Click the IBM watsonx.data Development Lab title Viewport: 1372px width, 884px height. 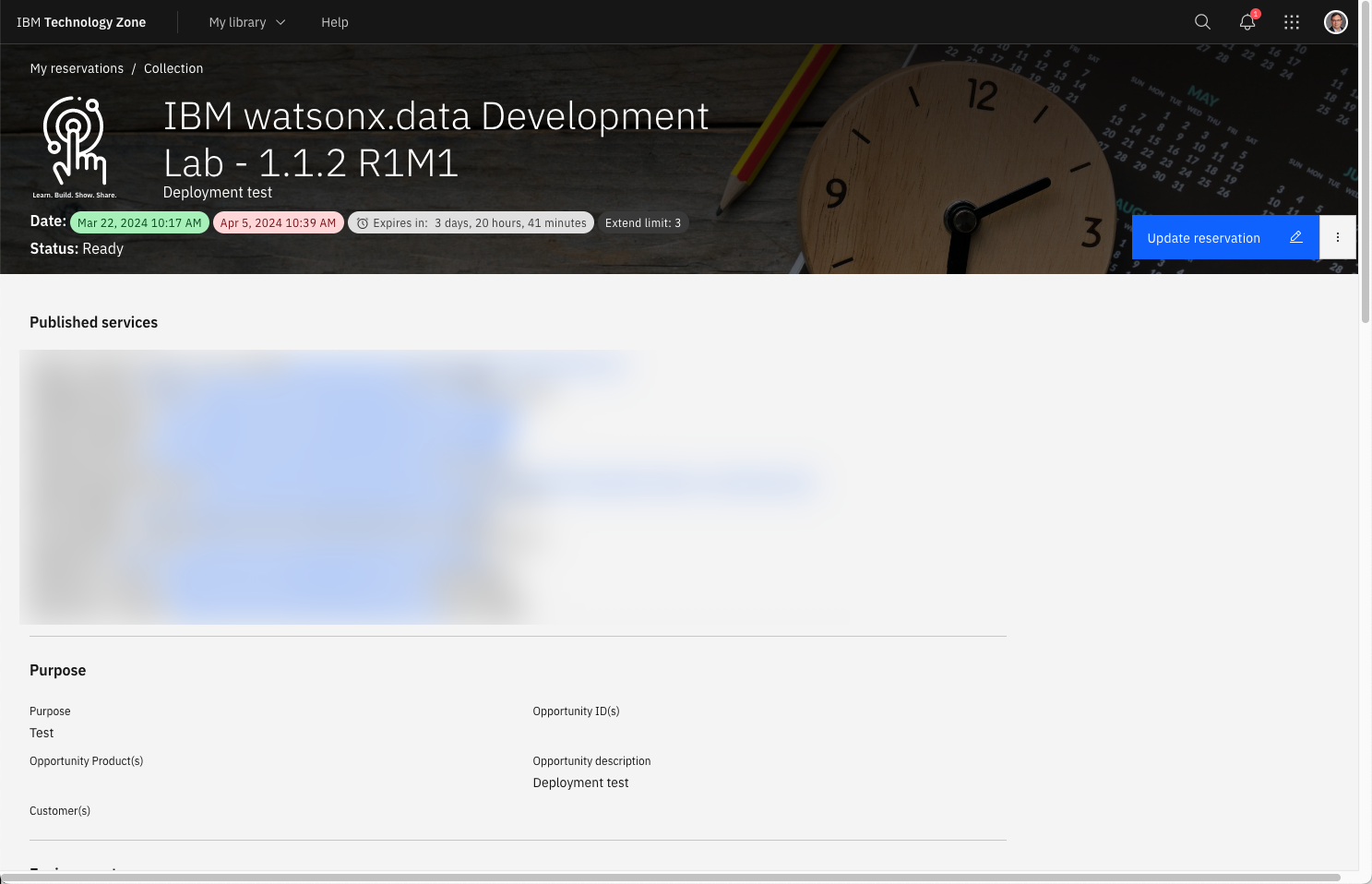[x=435, y=139]
